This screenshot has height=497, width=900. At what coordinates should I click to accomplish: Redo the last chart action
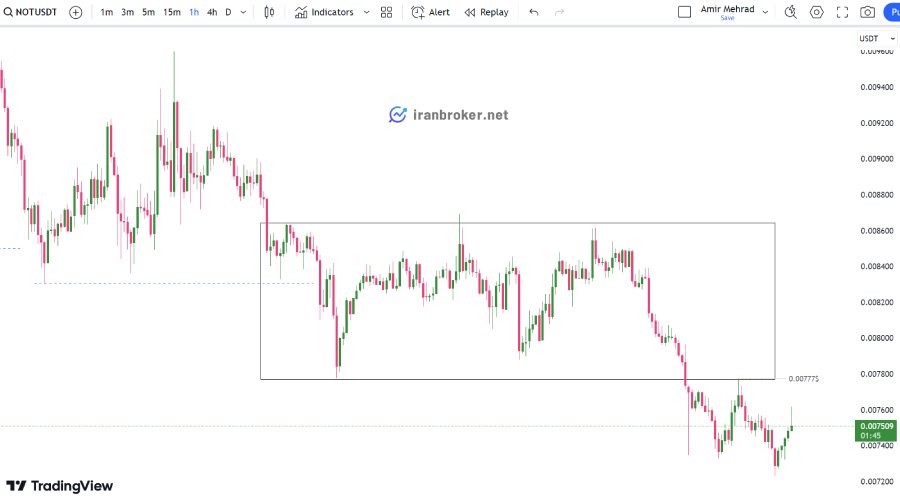coord(560,12)
